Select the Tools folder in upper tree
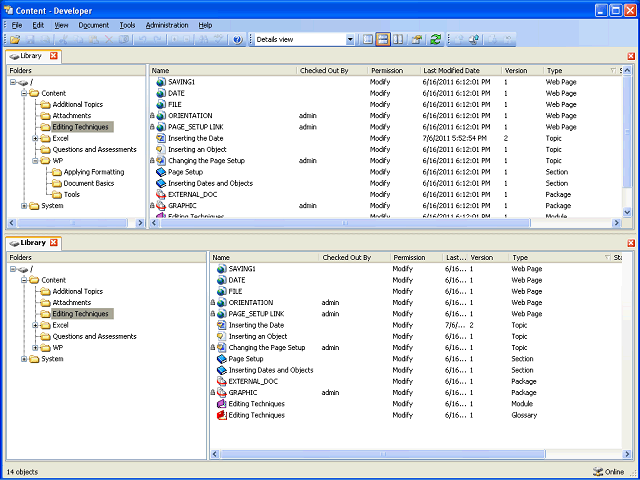The height and width of the screenshot is (480, 640). click(71, 195)
